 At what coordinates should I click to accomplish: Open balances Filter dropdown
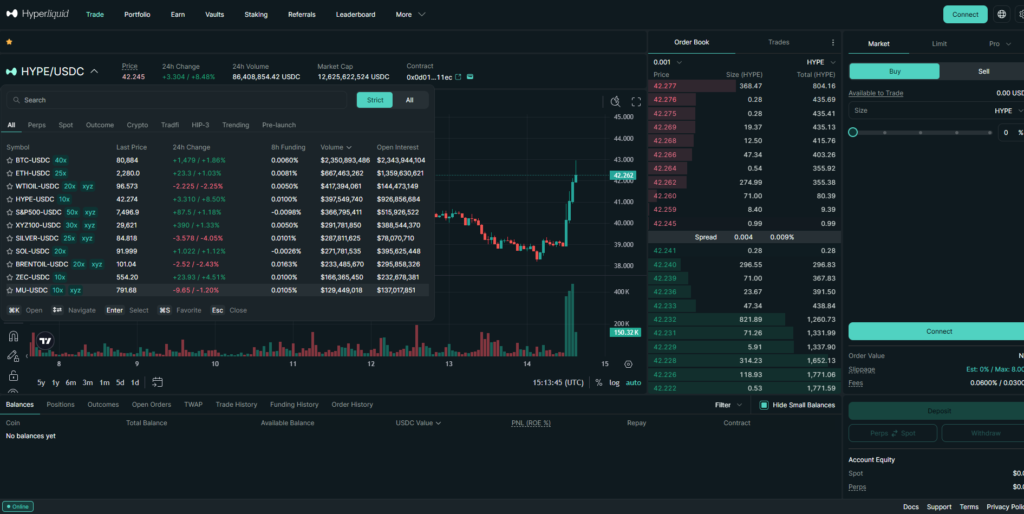click(x=728, y=405)
